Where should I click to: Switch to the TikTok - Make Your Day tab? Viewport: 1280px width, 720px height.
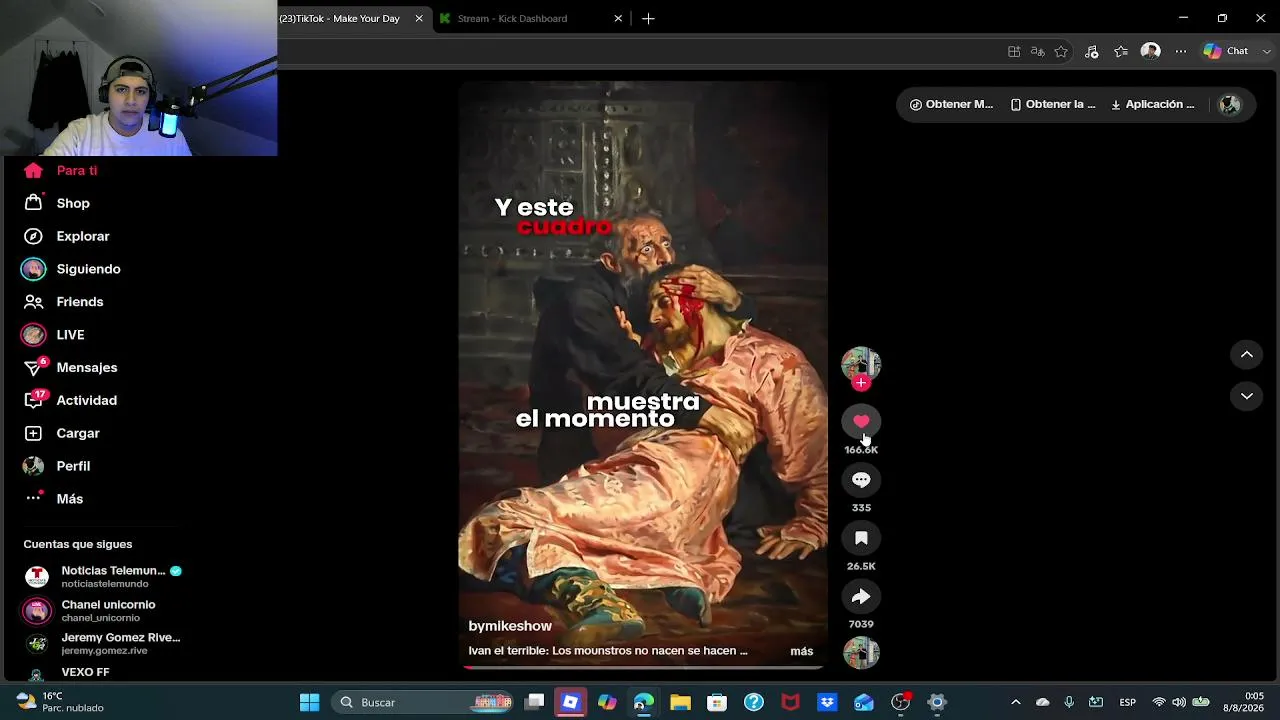(x=339, y=18)
